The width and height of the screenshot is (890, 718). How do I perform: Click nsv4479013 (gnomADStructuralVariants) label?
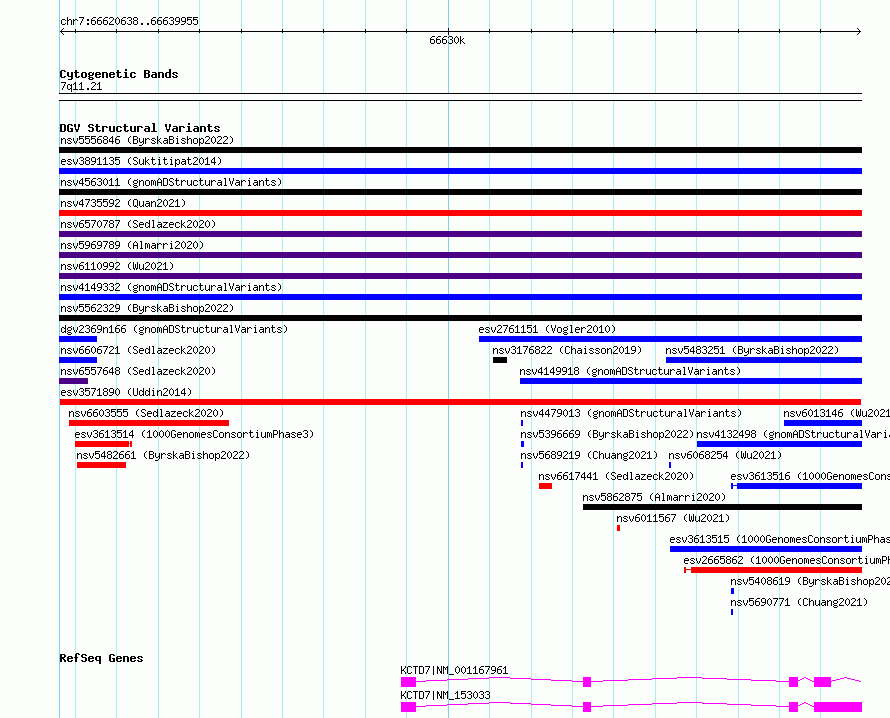[631, 413]
